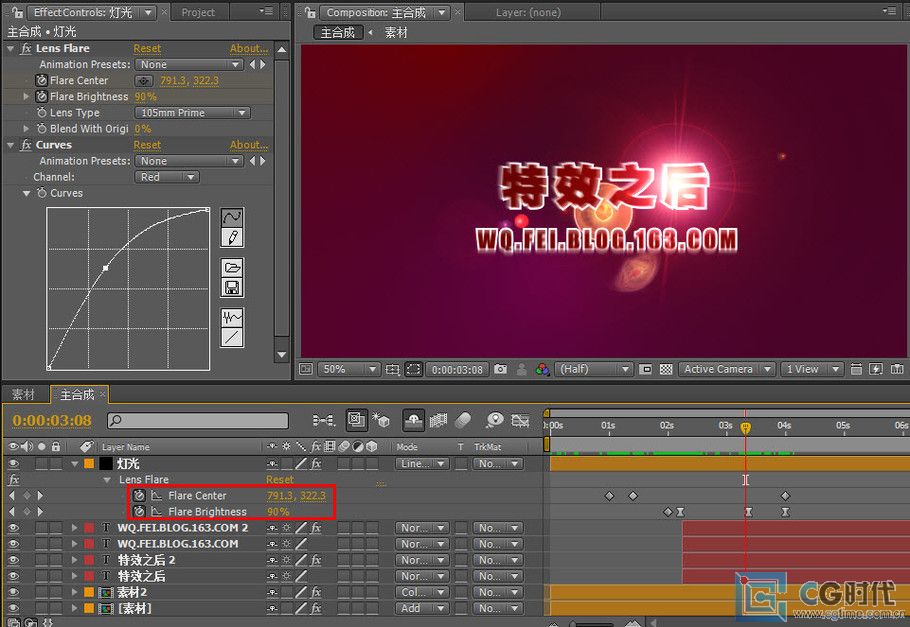Screen dimensions: 910x627
Task: Smooth the curve using the waveform icon
Action: click(x=232, y=318)
